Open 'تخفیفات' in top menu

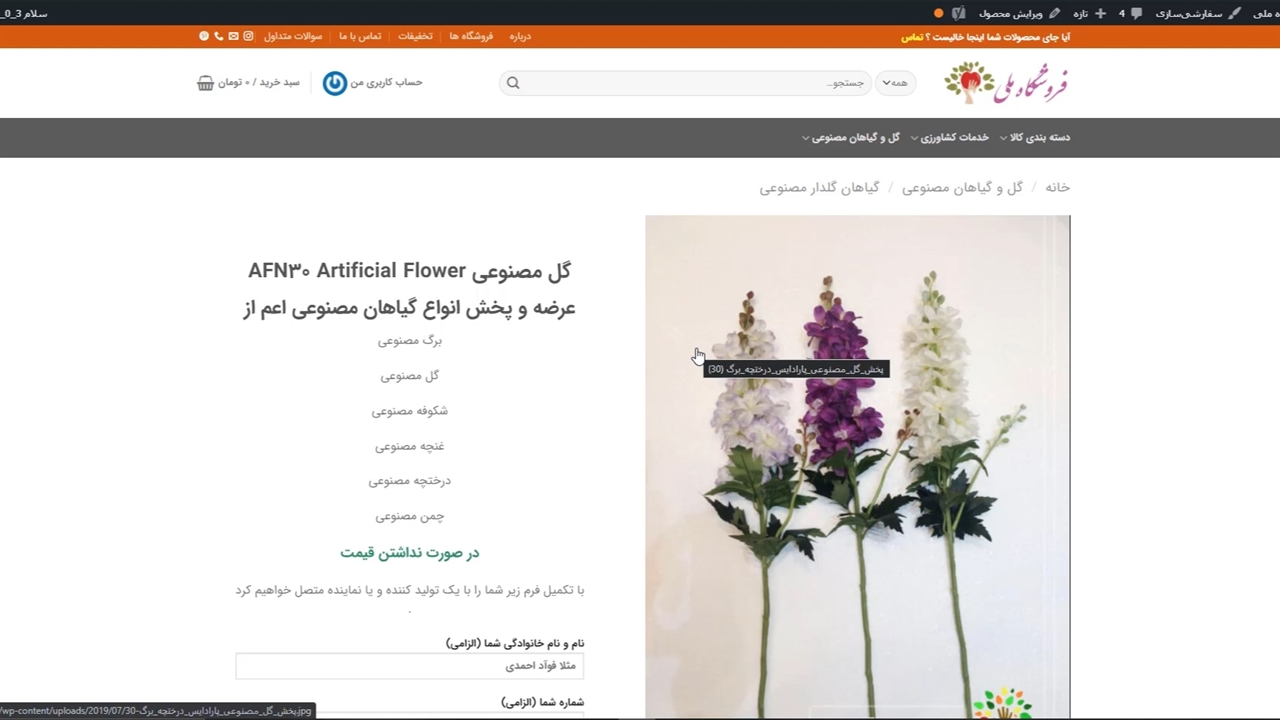click(415, 36)
